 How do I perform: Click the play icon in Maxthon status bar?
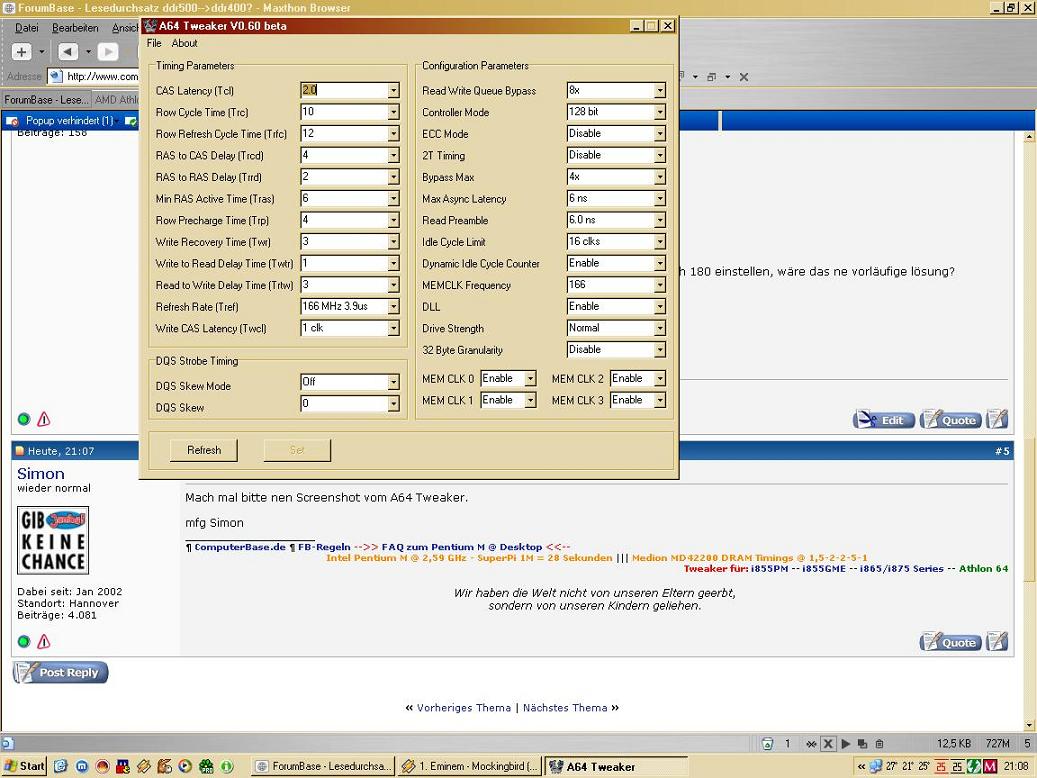(x=845, y=744)
